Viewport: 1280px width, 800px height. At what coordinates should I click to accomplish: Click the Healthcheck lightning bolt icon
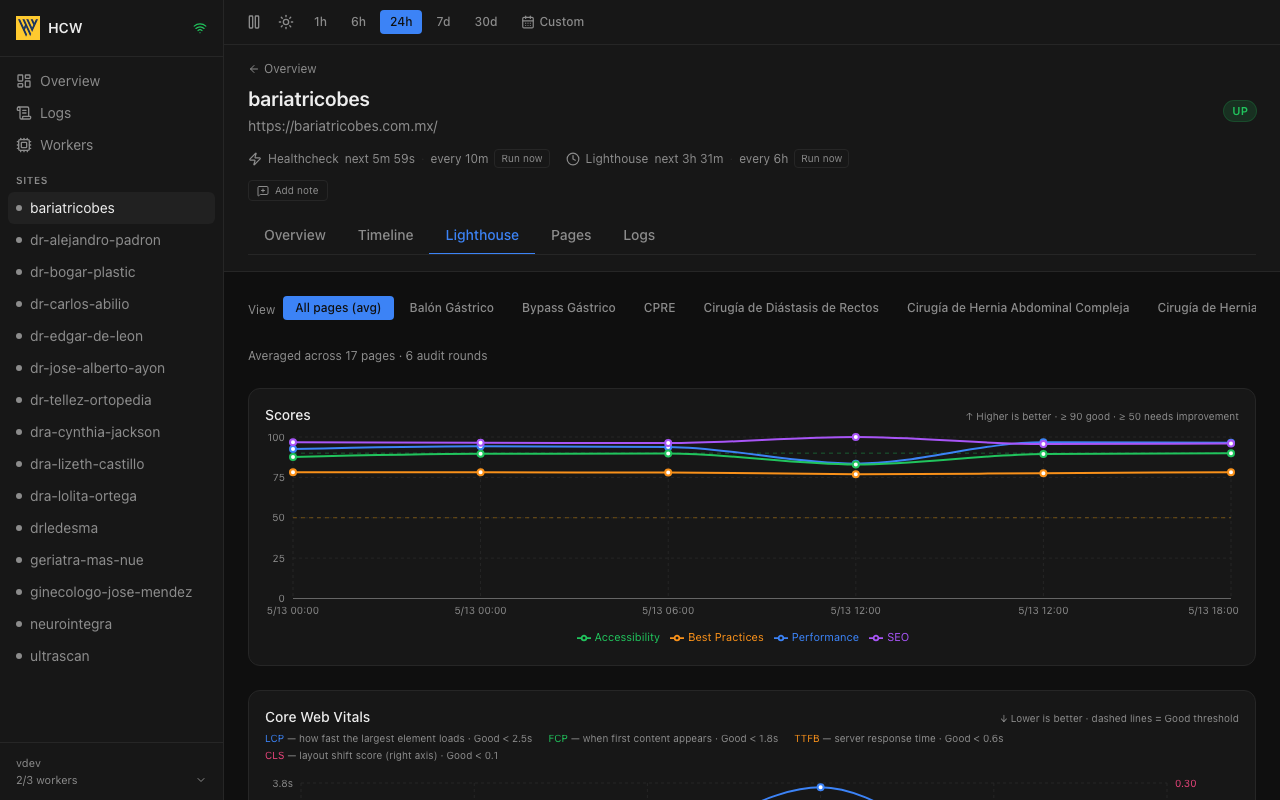point(255,159)
